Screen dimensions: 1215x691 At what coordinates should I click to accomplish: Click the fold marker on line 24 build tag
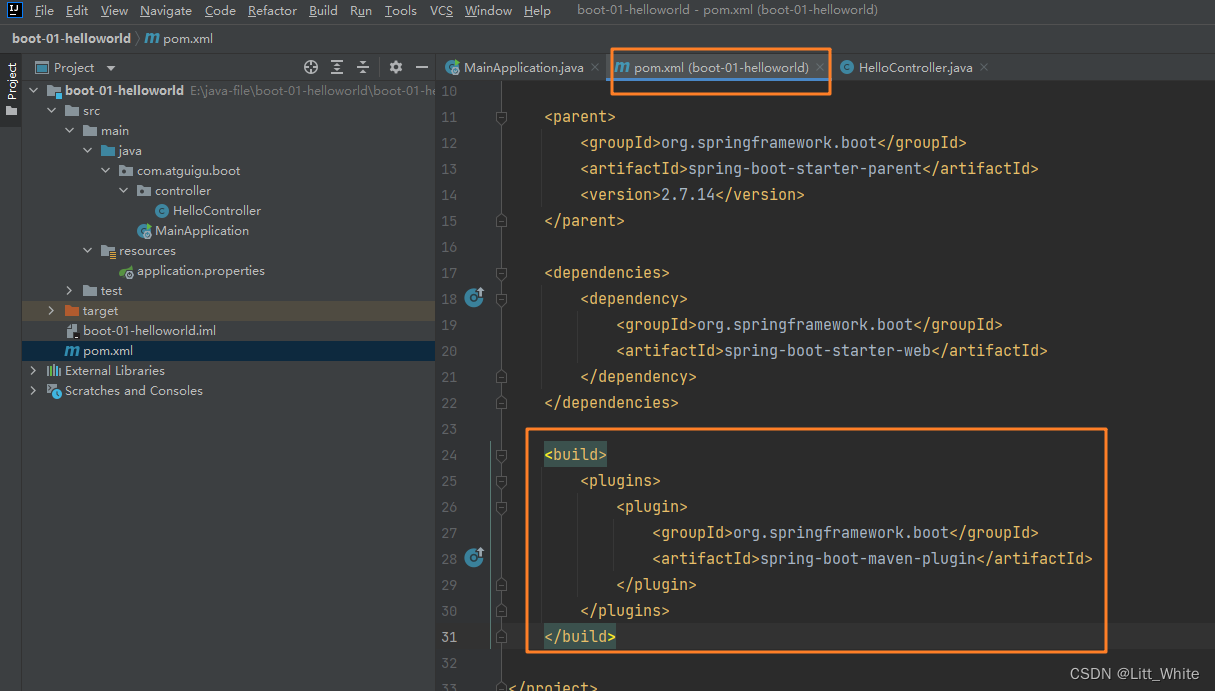[501, 454]
